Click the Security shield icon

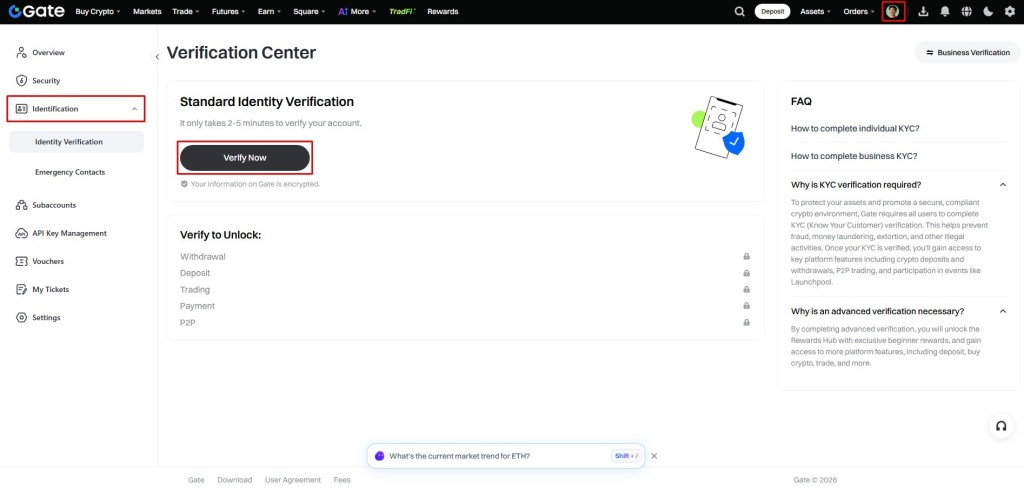(21, 80)
